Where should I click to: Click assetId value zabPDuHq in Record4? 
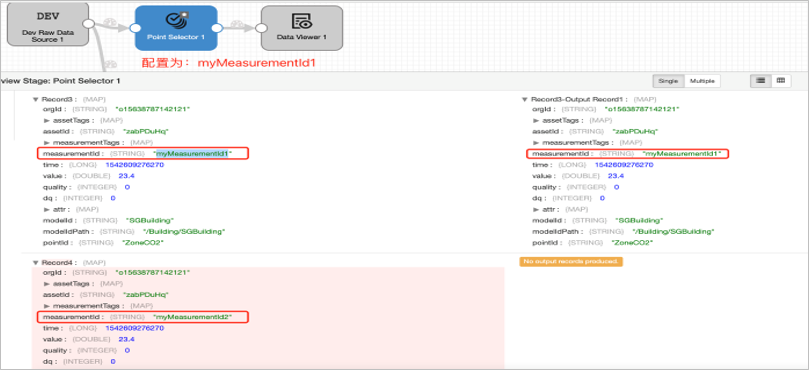(147, 294)
